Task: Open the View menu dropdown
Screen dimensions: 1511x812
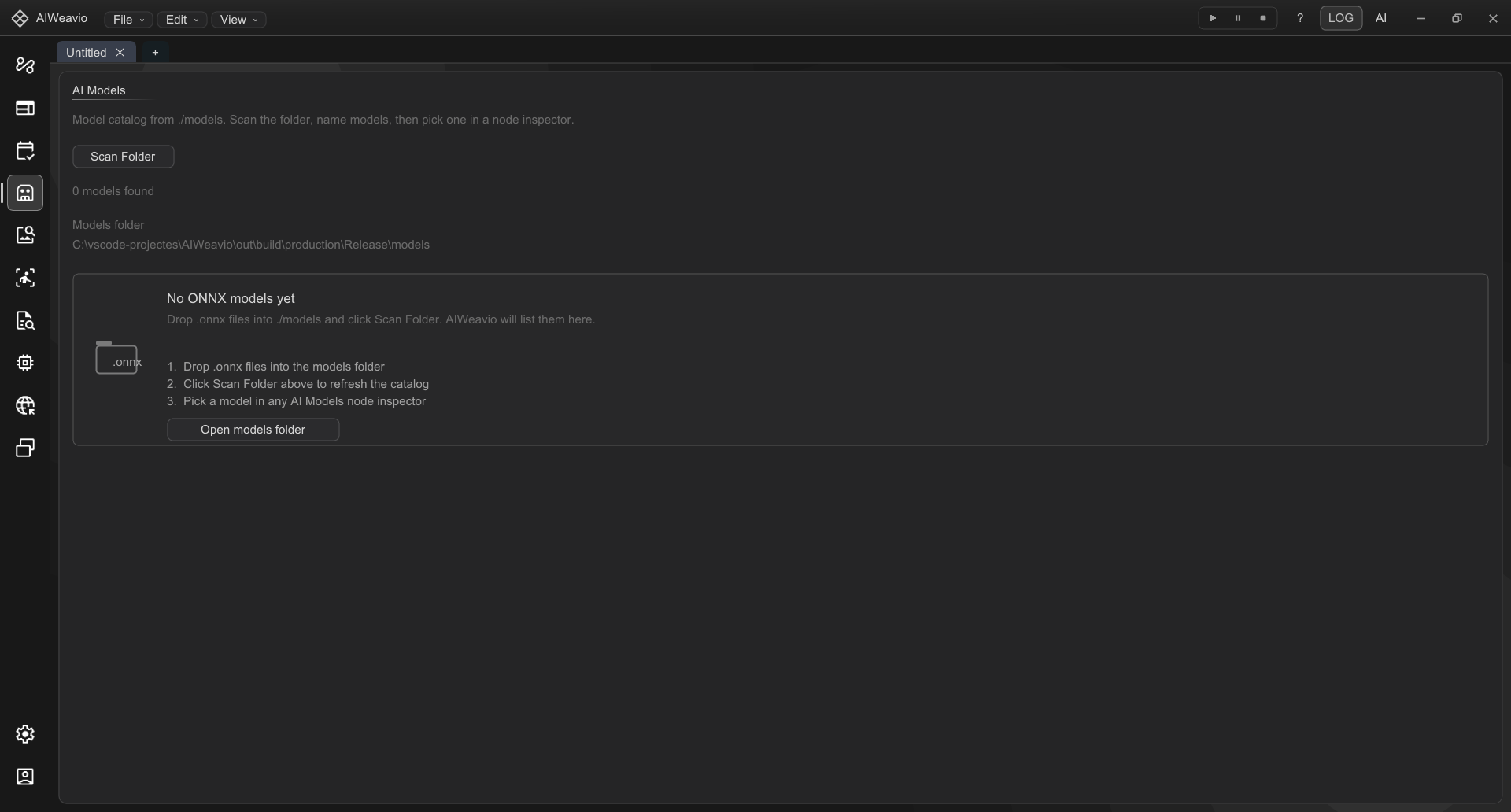Action: pyautogui.click(x=239, y=20)
